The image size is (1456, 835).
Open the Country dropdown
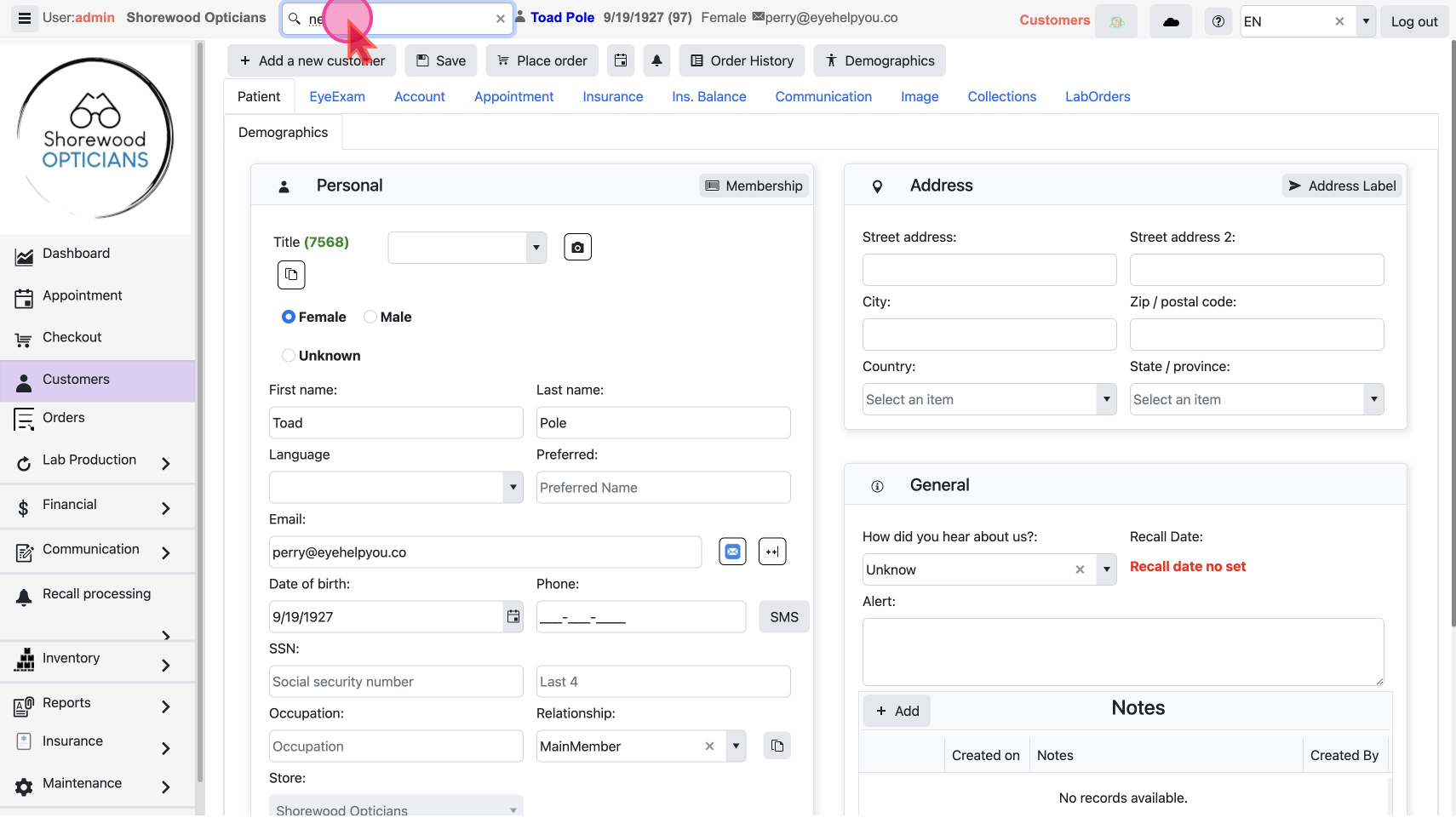pos(989,399)
